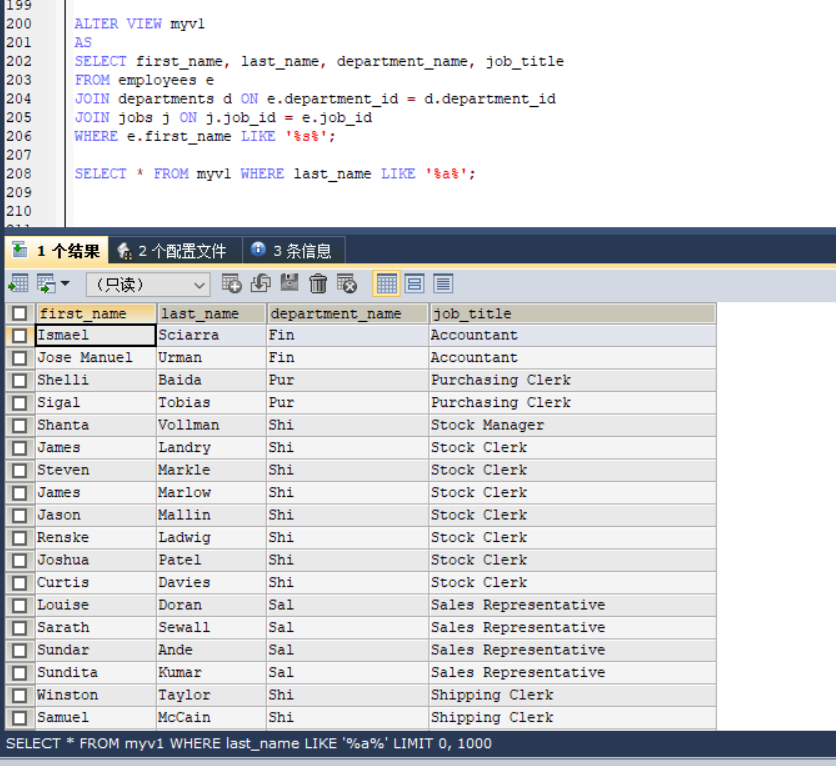Select the Kumar last name cell
Image resolution: width=836 pixels, height=766 pixels.
coord(211,673)
